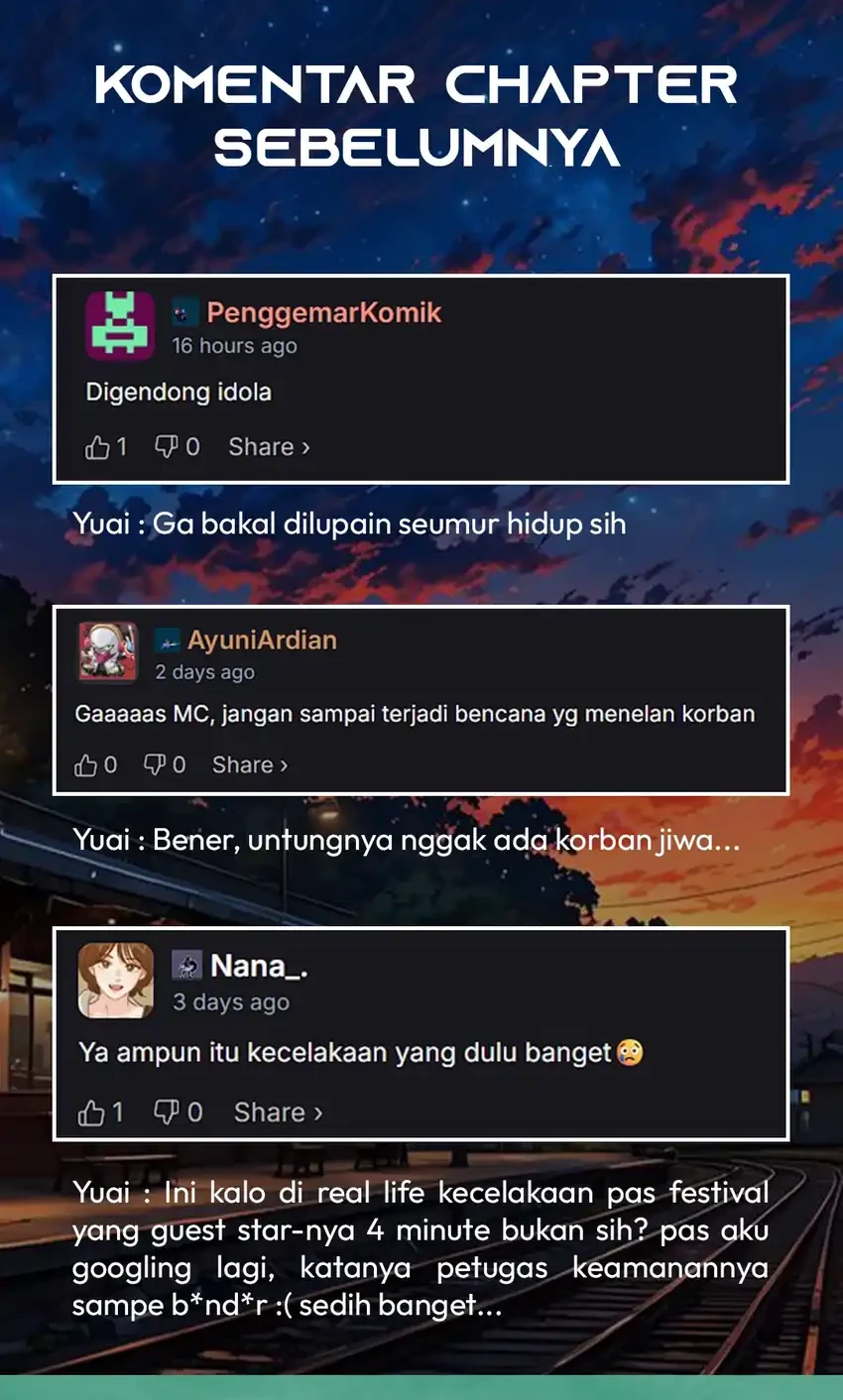Like PenggemarKomik's comment with thumbs up

pos(97,447)
